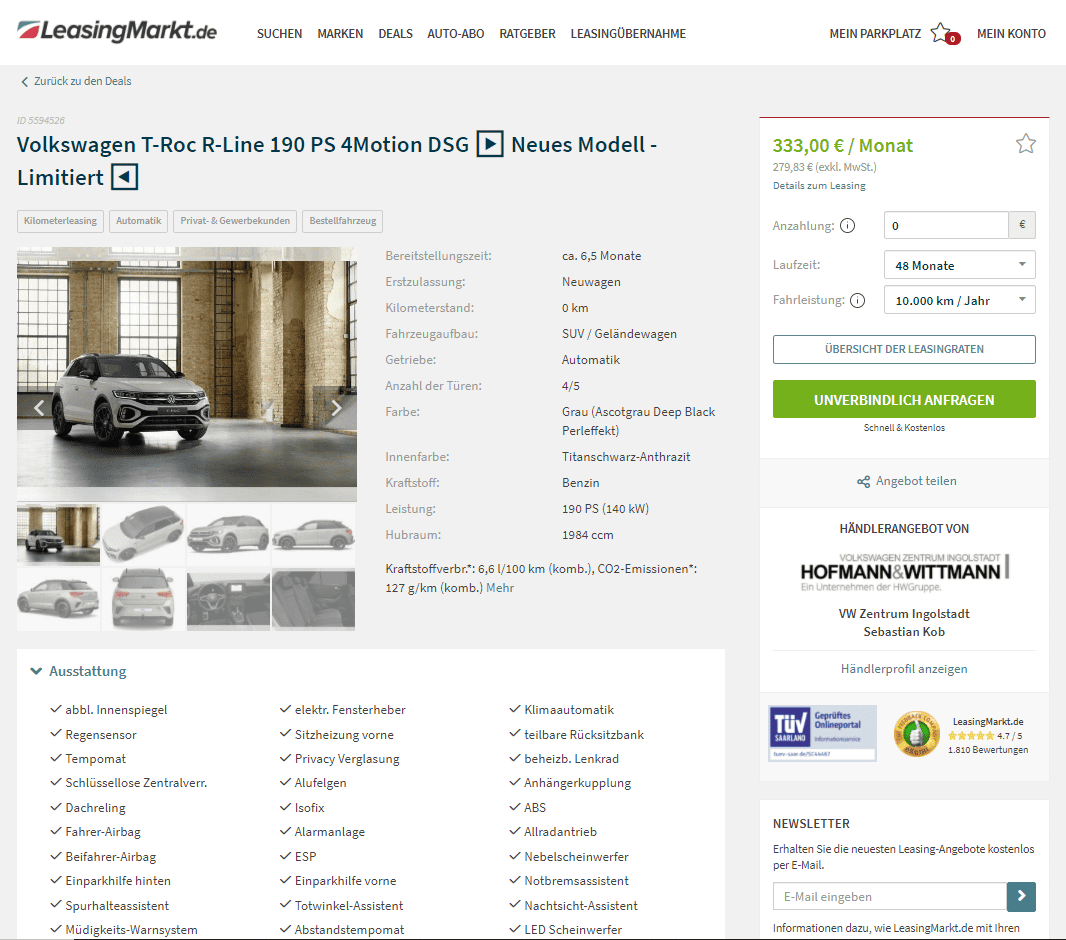
Task: Click the Angebot teilen share icon
Action: click(863, 481)
